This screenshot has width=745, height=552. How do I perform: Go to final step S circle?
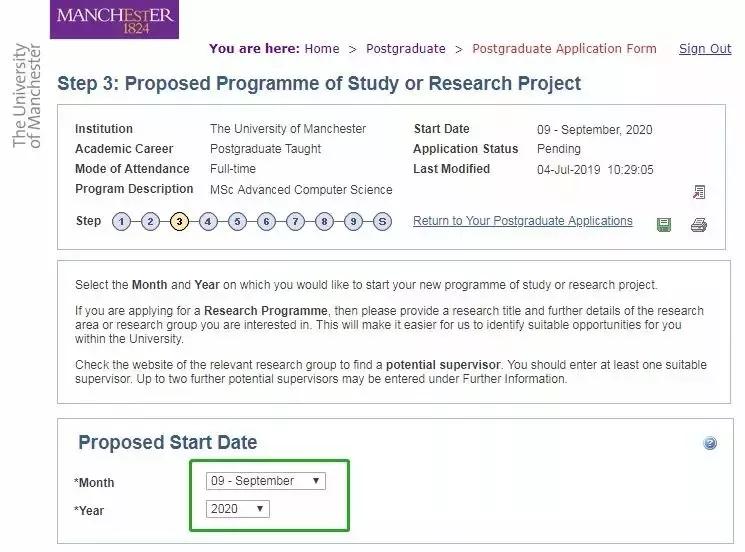coord(382,222)
